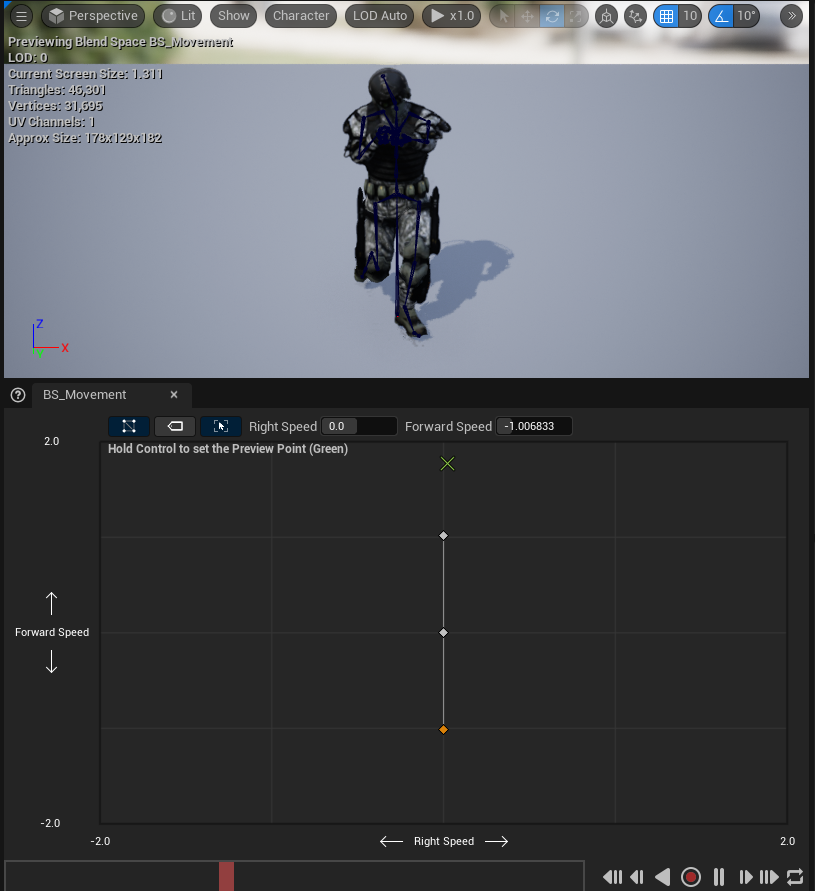Click the preview point interaction icon
The image size is (815, 891).
click(x=220, y=425)
